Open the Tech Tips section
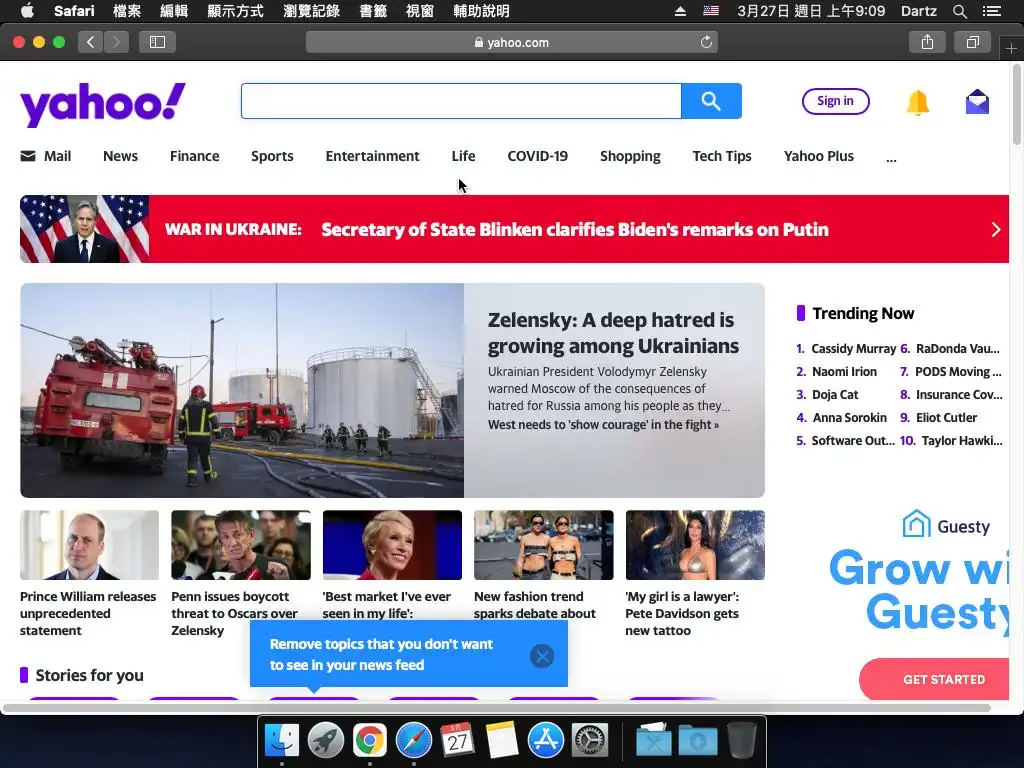Screen dimensions: 1024x768 [722, 156]
